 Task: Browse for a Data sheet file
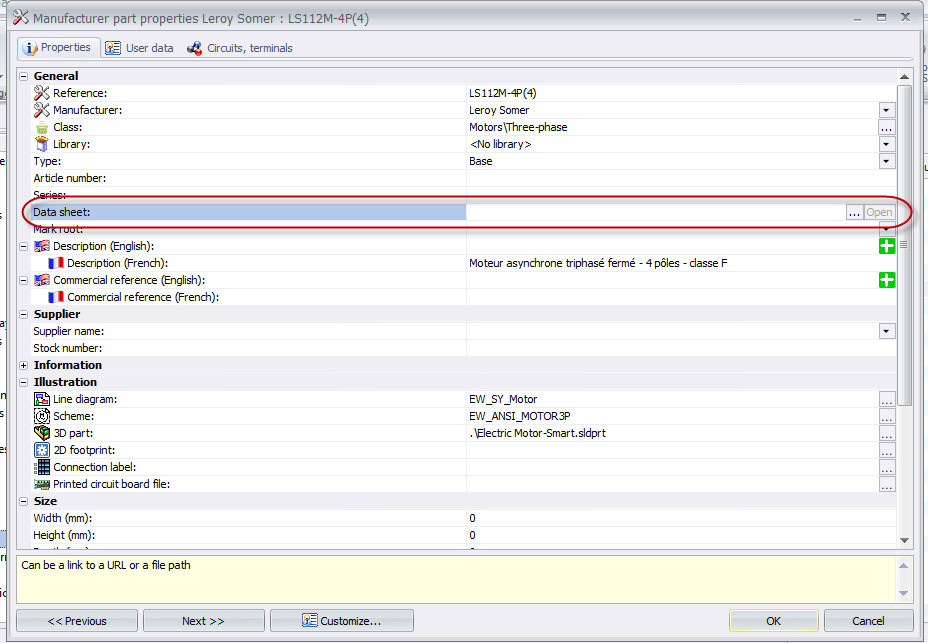click(x=854, y=213)
